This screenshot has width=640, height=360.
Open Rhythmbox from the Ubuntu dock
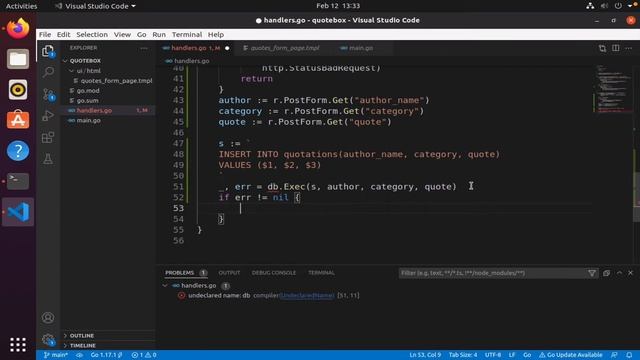pyautogui.click(x=18, y=90)
